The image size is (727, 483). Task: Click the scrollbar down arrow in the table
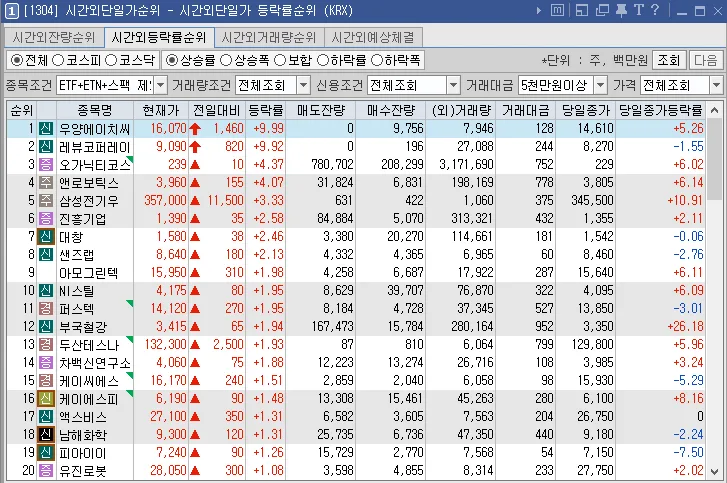[x=714, y=472]
